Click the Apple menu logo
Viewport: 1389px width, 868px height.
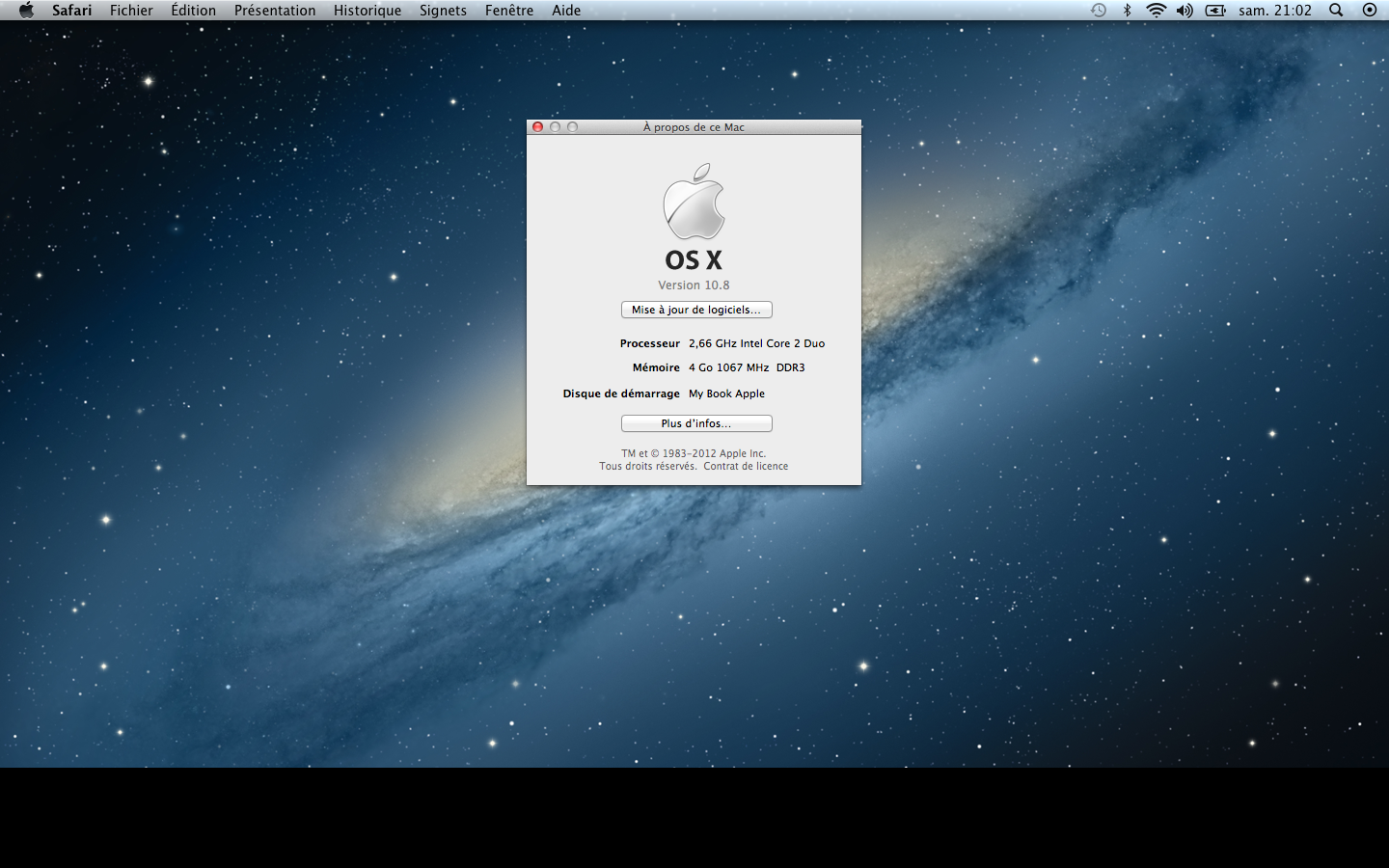26,10
